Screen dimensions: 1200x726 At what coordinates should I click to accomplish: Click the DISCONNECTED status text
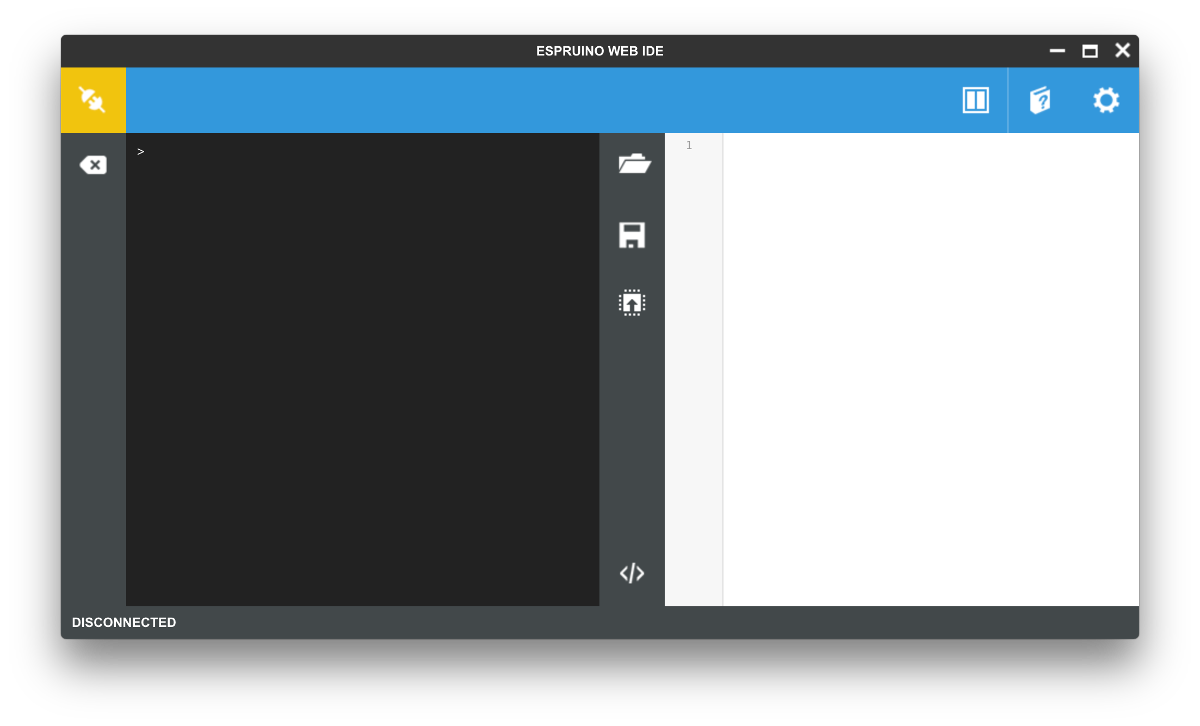point(124,622)
